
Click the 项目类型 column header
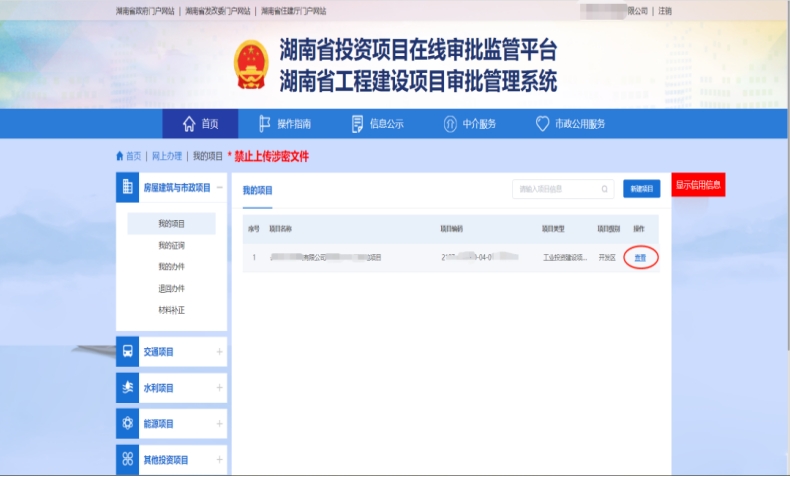553,229
